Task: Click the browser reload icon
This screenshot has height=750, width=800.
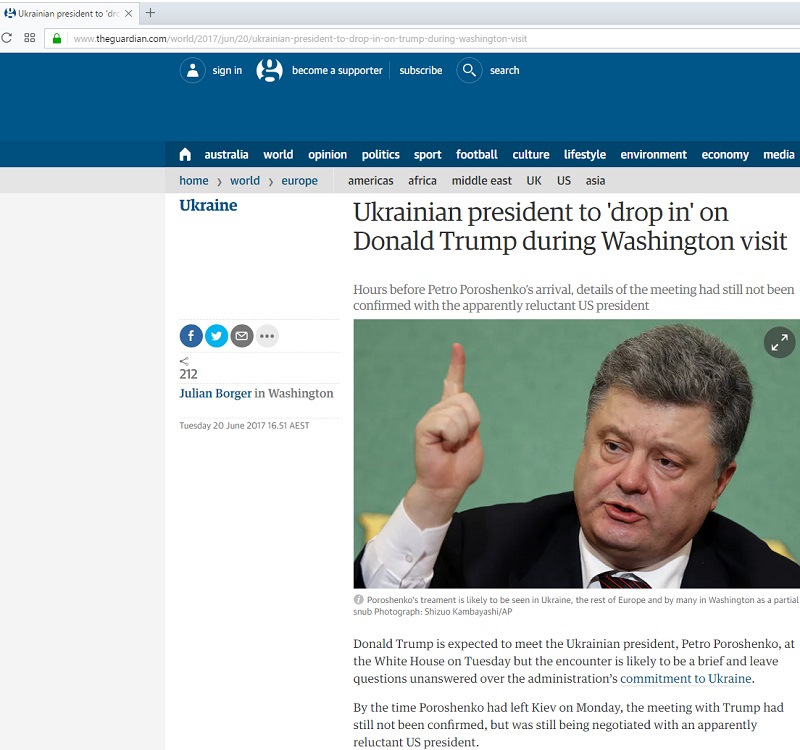Action: [x=6, y=38]
